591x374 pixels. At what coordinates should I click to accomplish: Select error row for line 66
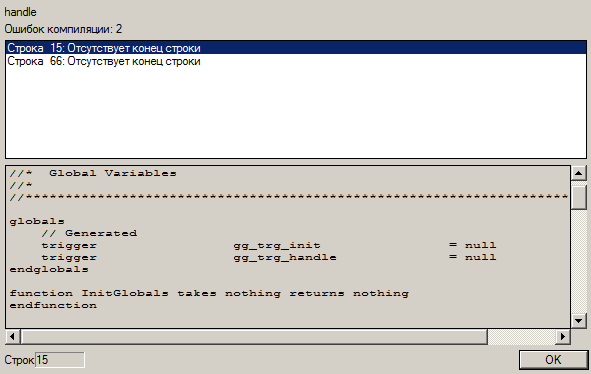pyautogui.click(x=296, y=61)
